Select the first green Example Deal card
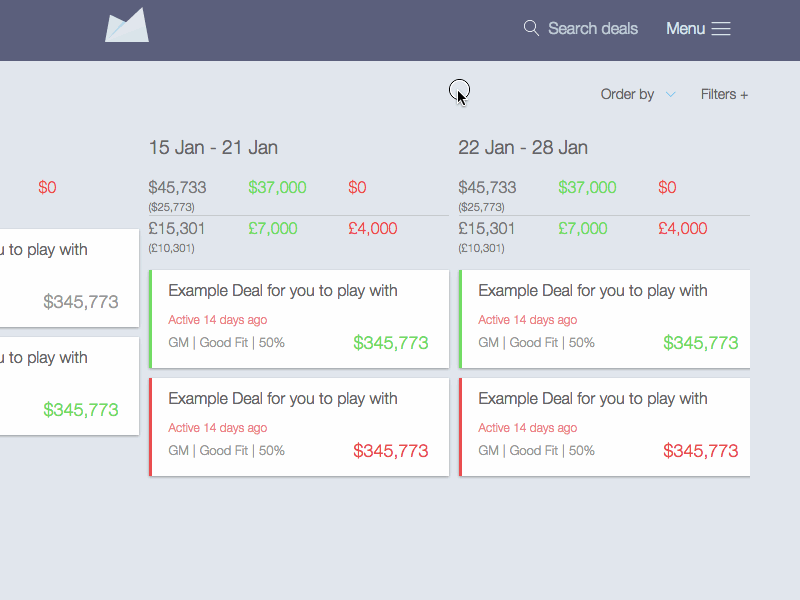800x600 pixels. pos(299,319)
